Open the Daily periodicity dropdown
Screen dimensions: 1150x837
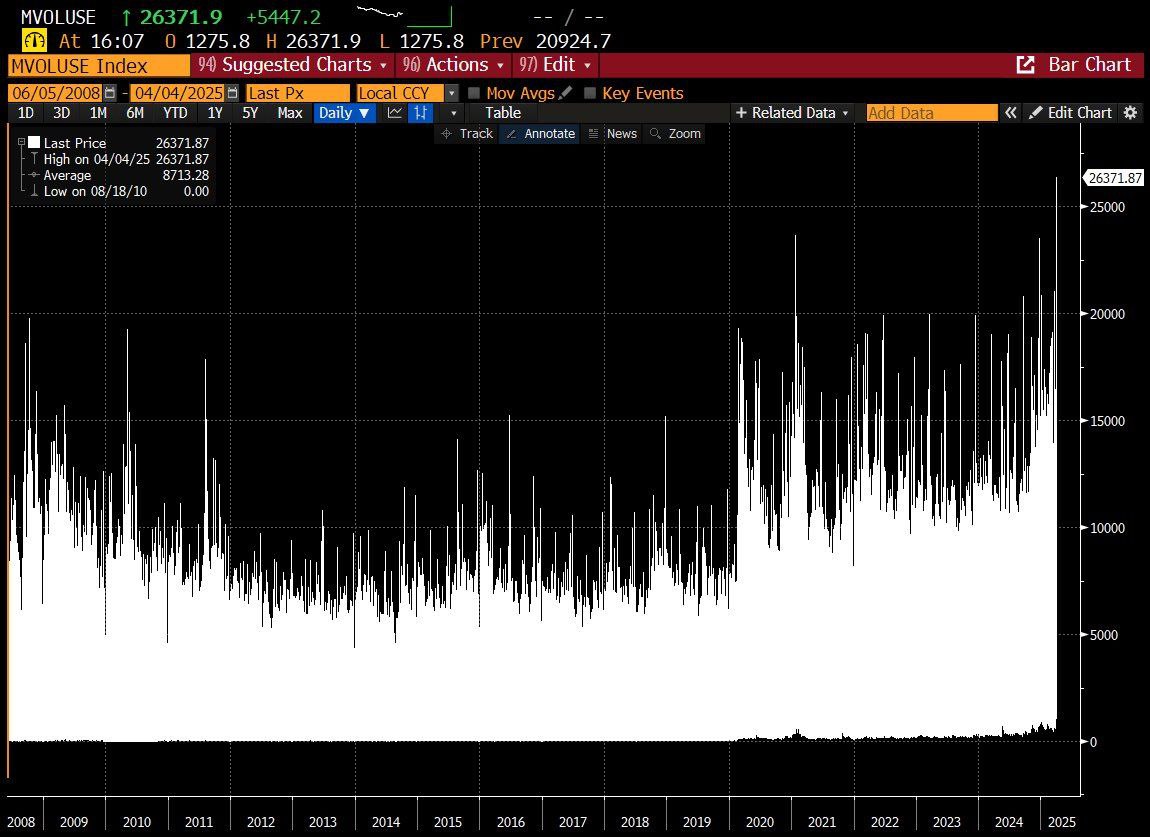click(x=344, y=113)
